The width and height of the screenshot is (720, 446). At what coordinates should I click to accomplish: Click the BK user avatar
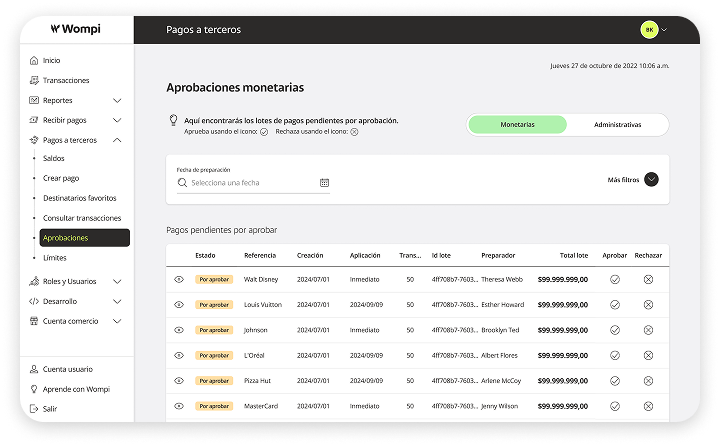[649, 30]
